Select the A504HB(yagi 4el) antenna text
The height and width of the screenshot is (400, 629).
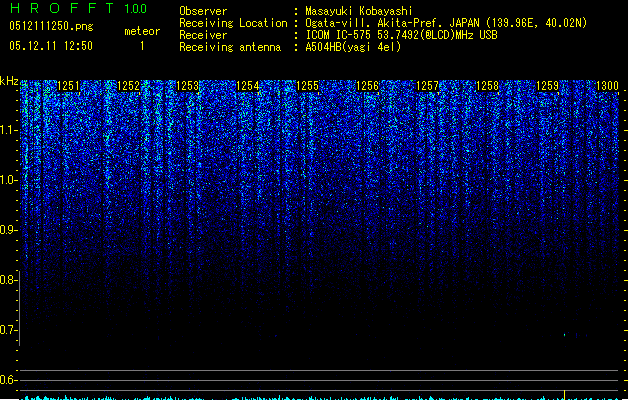[353, 47]
